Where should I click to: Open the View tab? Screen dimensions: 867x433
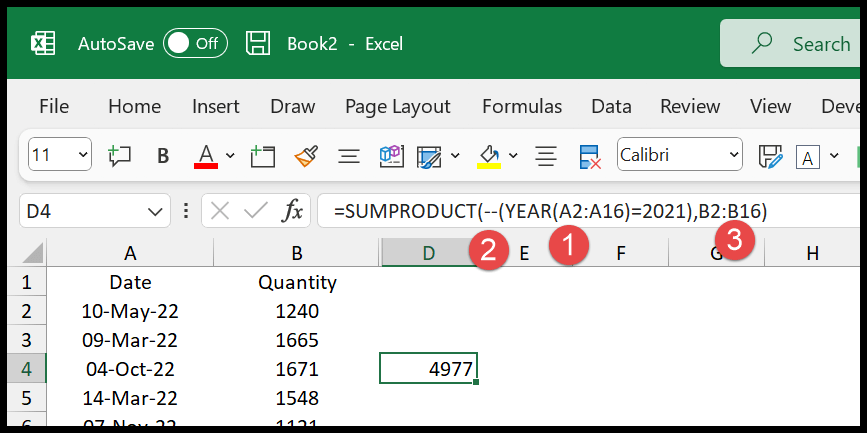coord(770,106)
